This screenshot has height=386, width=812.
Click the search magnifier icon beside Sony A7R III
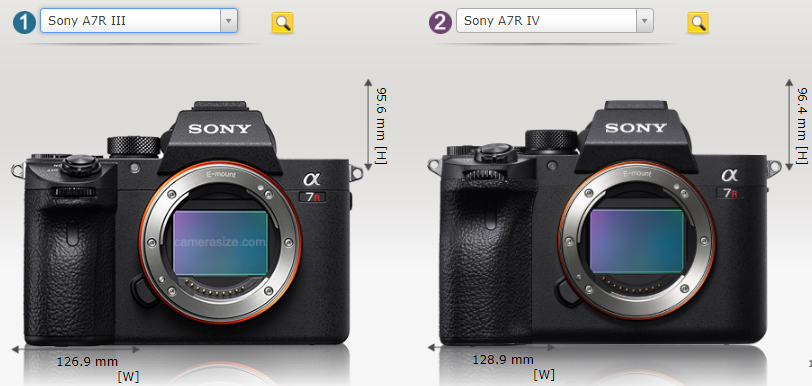click(282, 23)
